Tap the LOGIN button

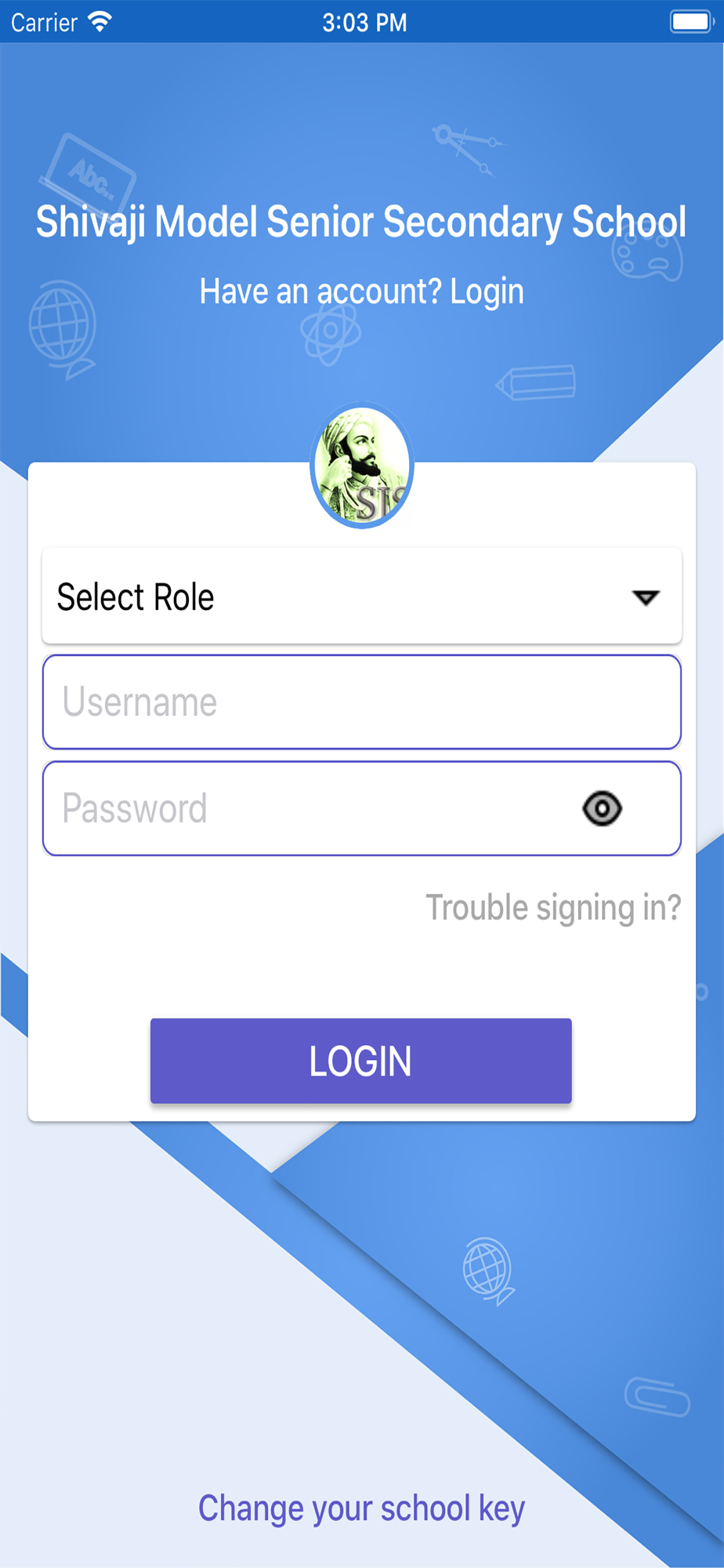click(361, 1061)
